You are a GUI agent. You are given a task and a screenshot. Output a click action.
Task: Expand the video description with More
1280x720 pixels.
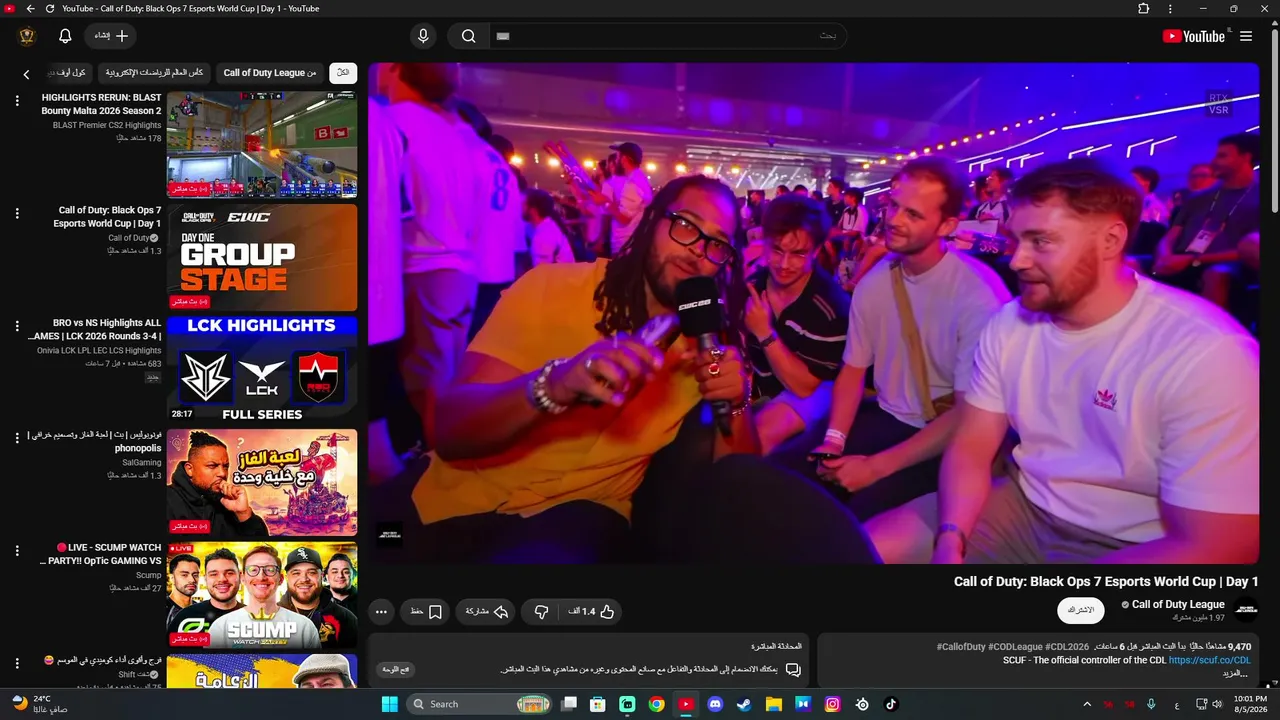1235,673
